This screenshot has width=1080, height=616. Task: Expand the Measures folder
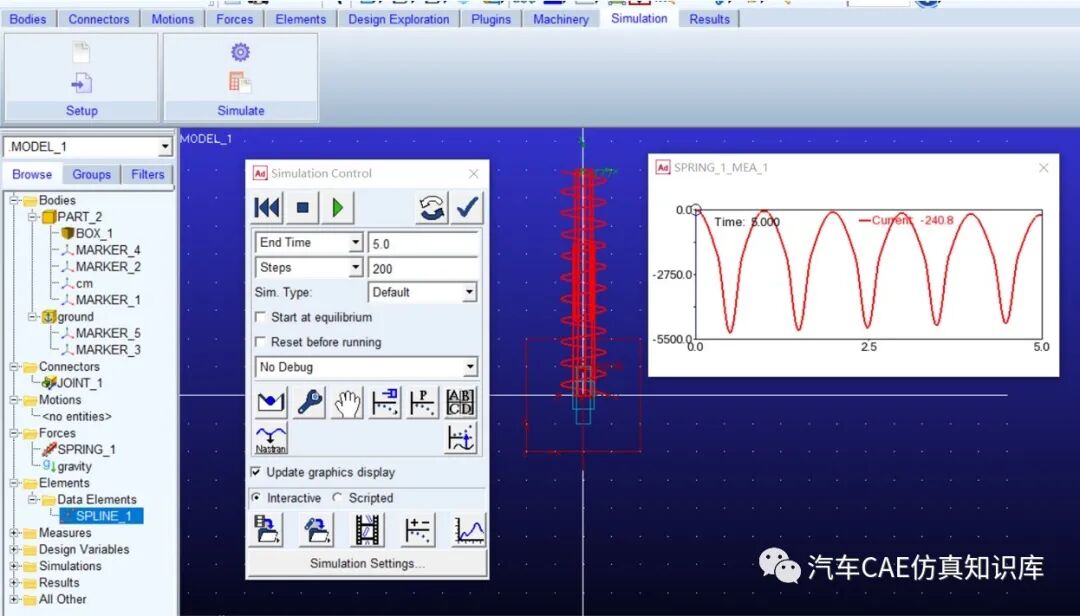pos(14,533)
